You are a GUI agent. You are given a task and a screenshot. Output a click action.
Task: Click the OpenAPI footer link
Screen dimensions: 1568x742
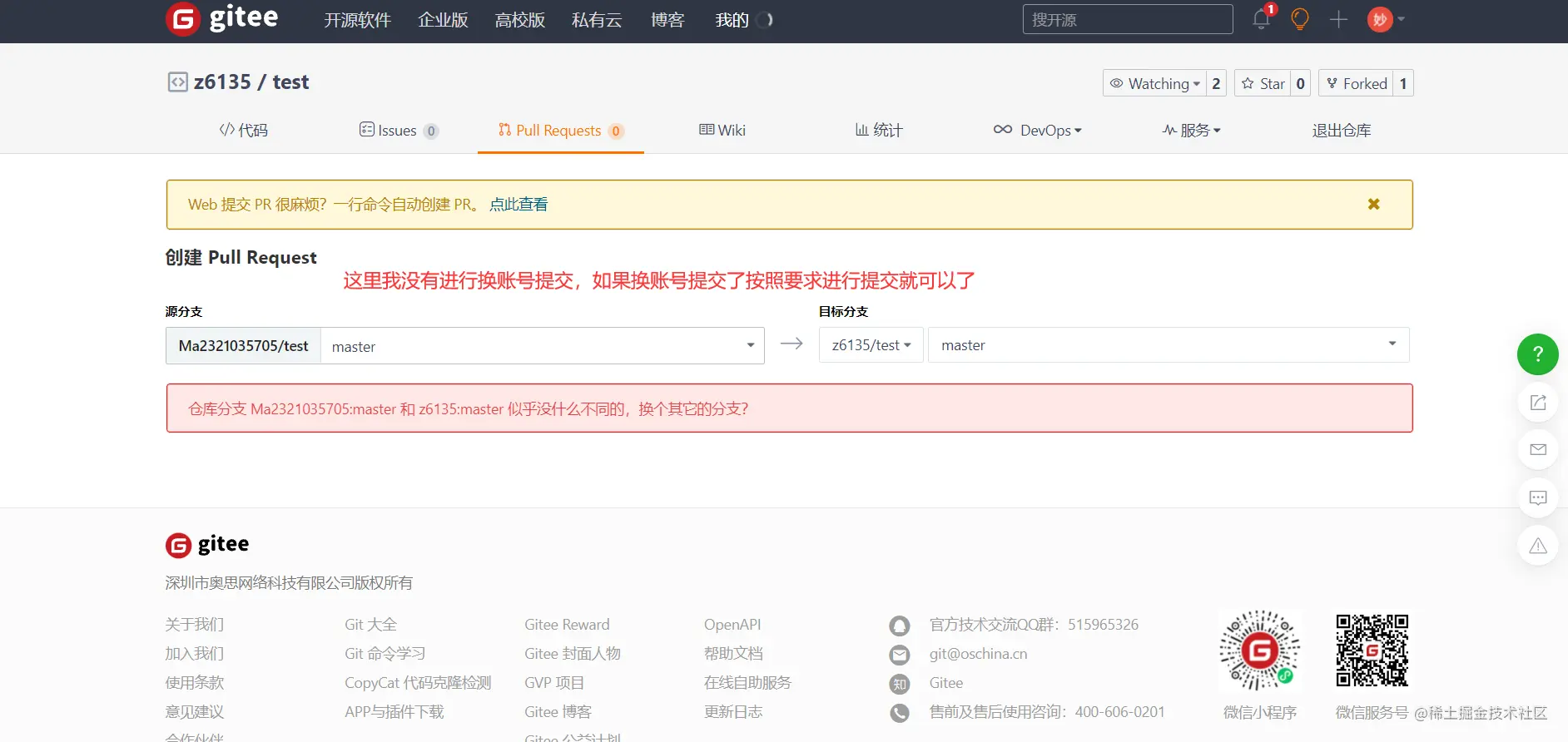(x=732, y=625)
